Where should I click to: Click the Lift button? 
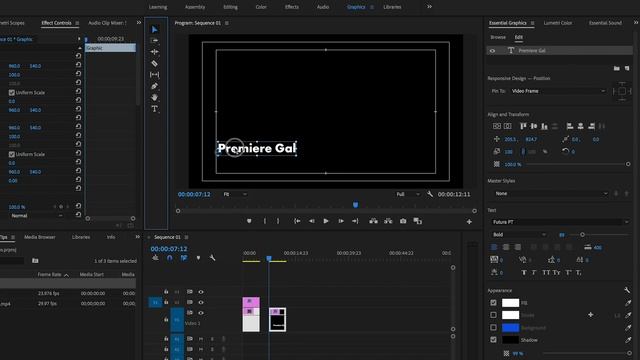(373, 221)
